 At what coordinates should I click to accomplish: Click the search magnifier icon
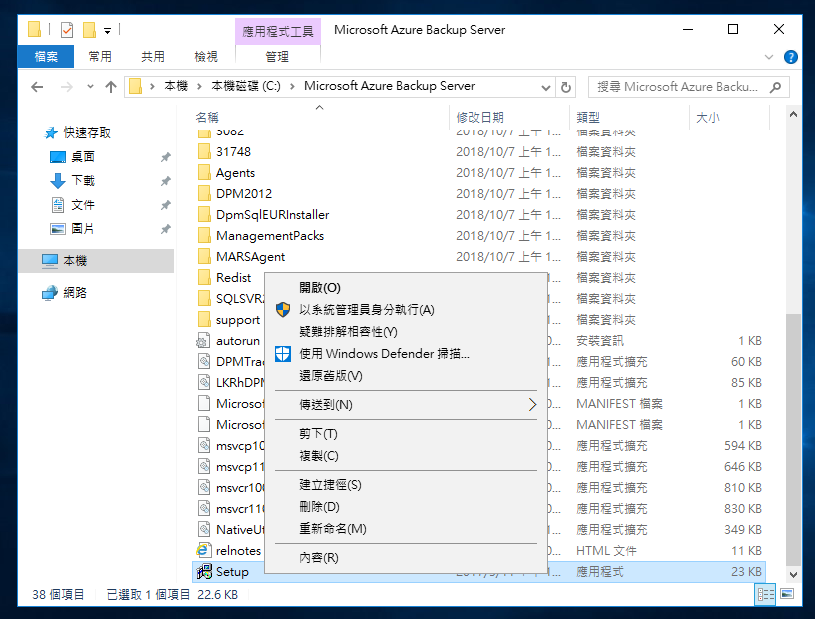point(775,87)
